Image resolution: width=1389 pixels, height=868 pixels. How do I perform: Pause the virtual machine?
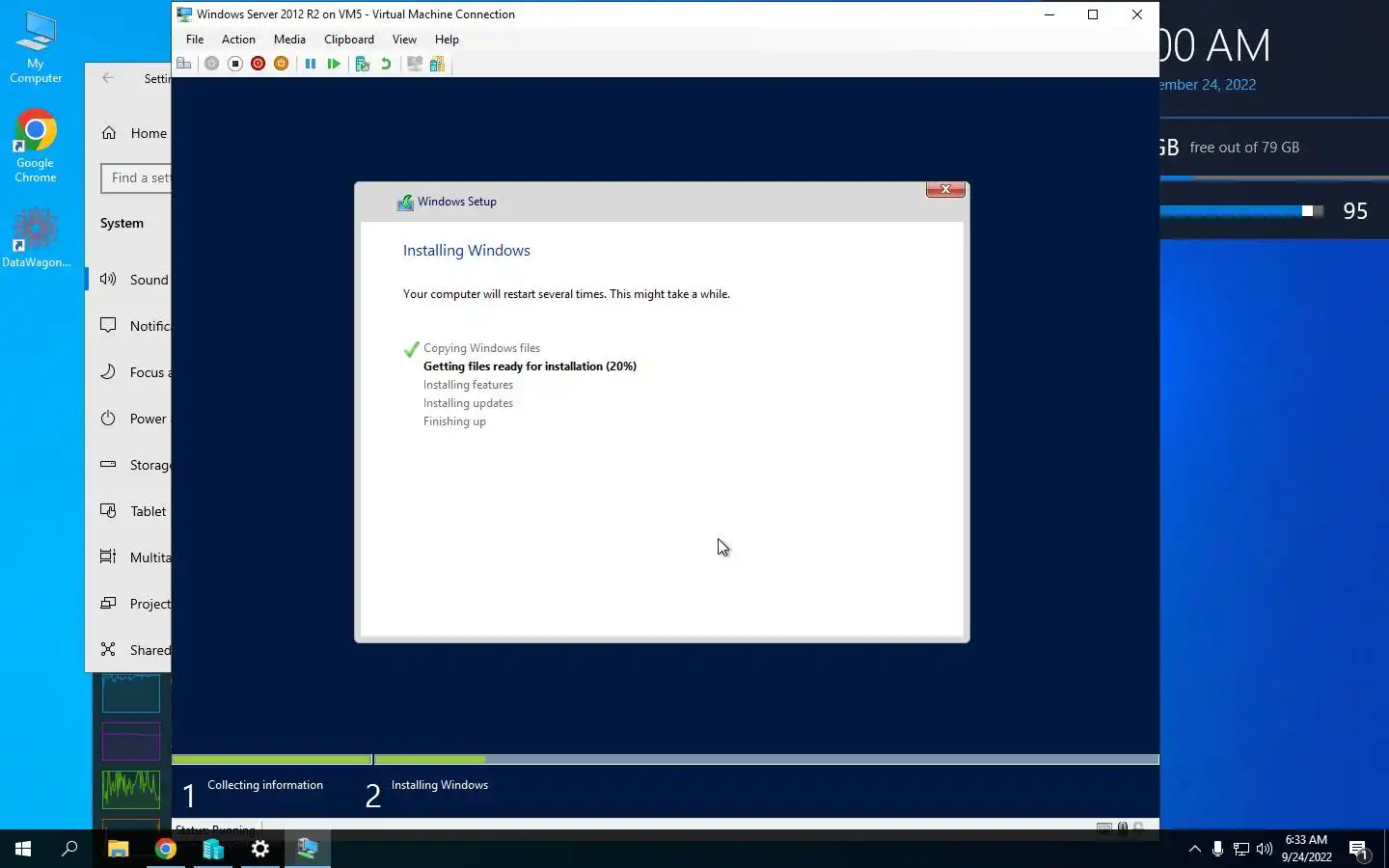pos(311,64)
